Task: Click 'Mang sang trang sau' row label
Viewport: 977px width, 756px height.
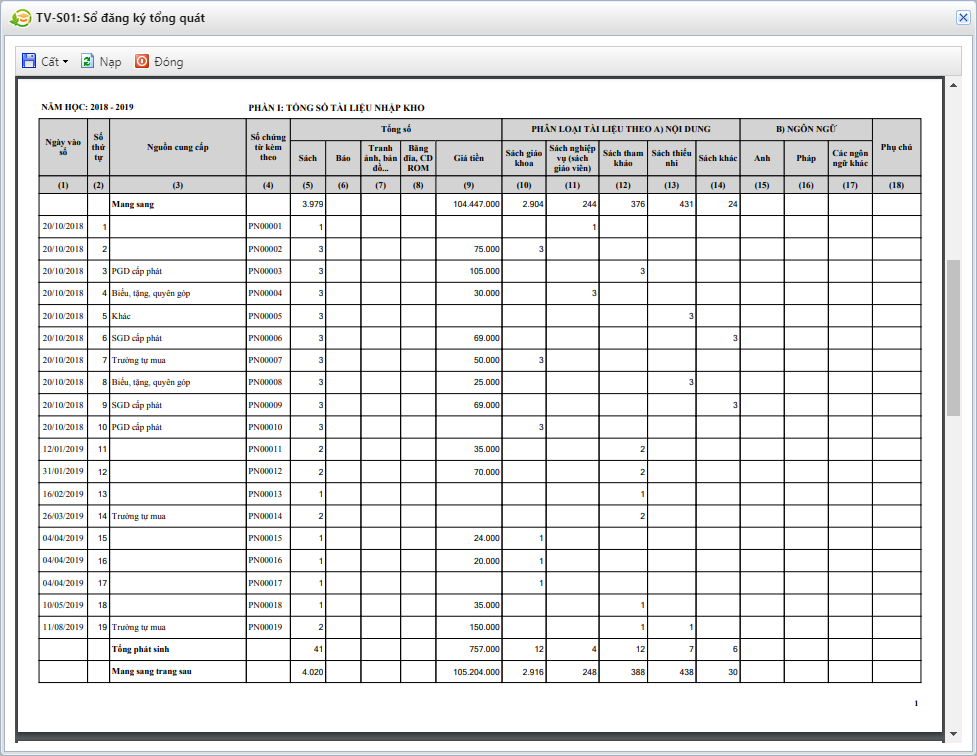Action: point(151,671)
